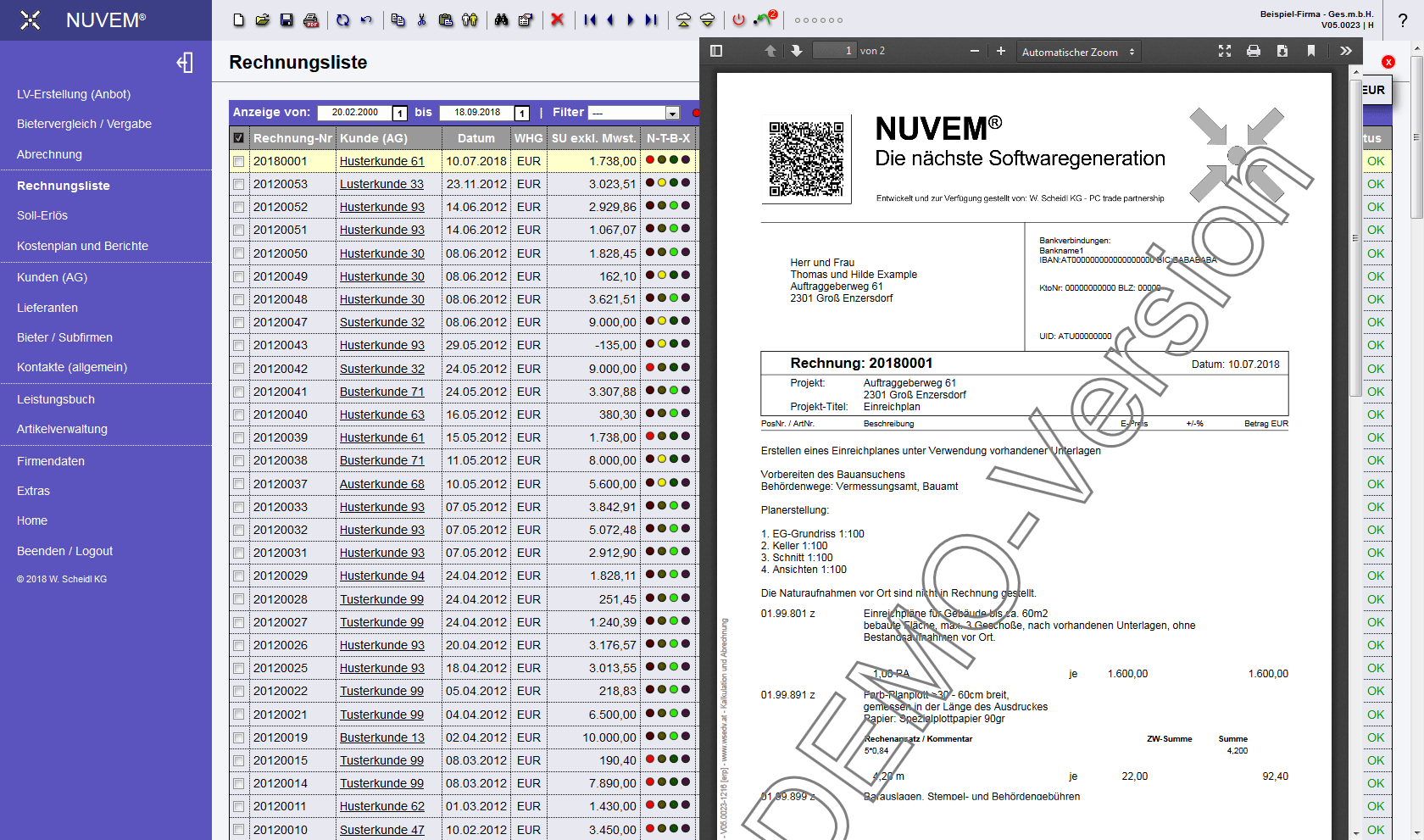
Task: Open help with the question mark
Action: (x=1403, y=20)
